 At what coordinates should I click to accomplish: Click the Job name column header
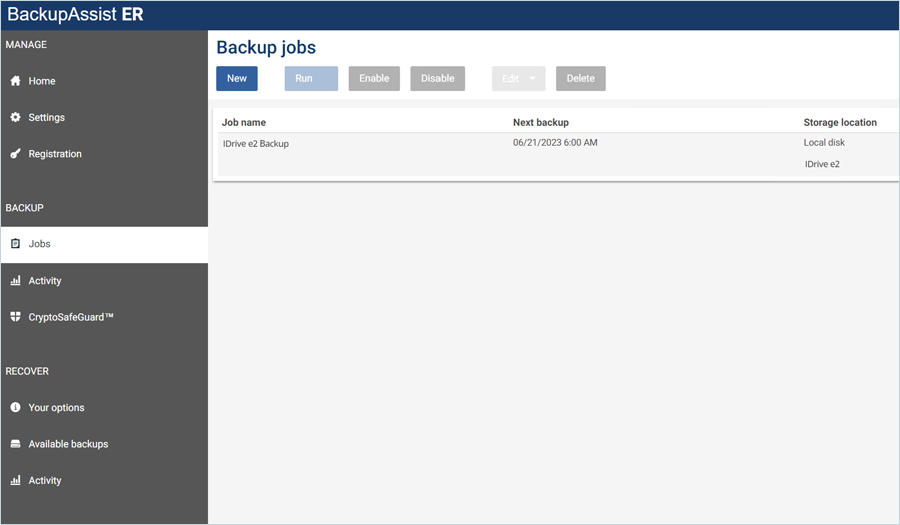coord(244,122)
